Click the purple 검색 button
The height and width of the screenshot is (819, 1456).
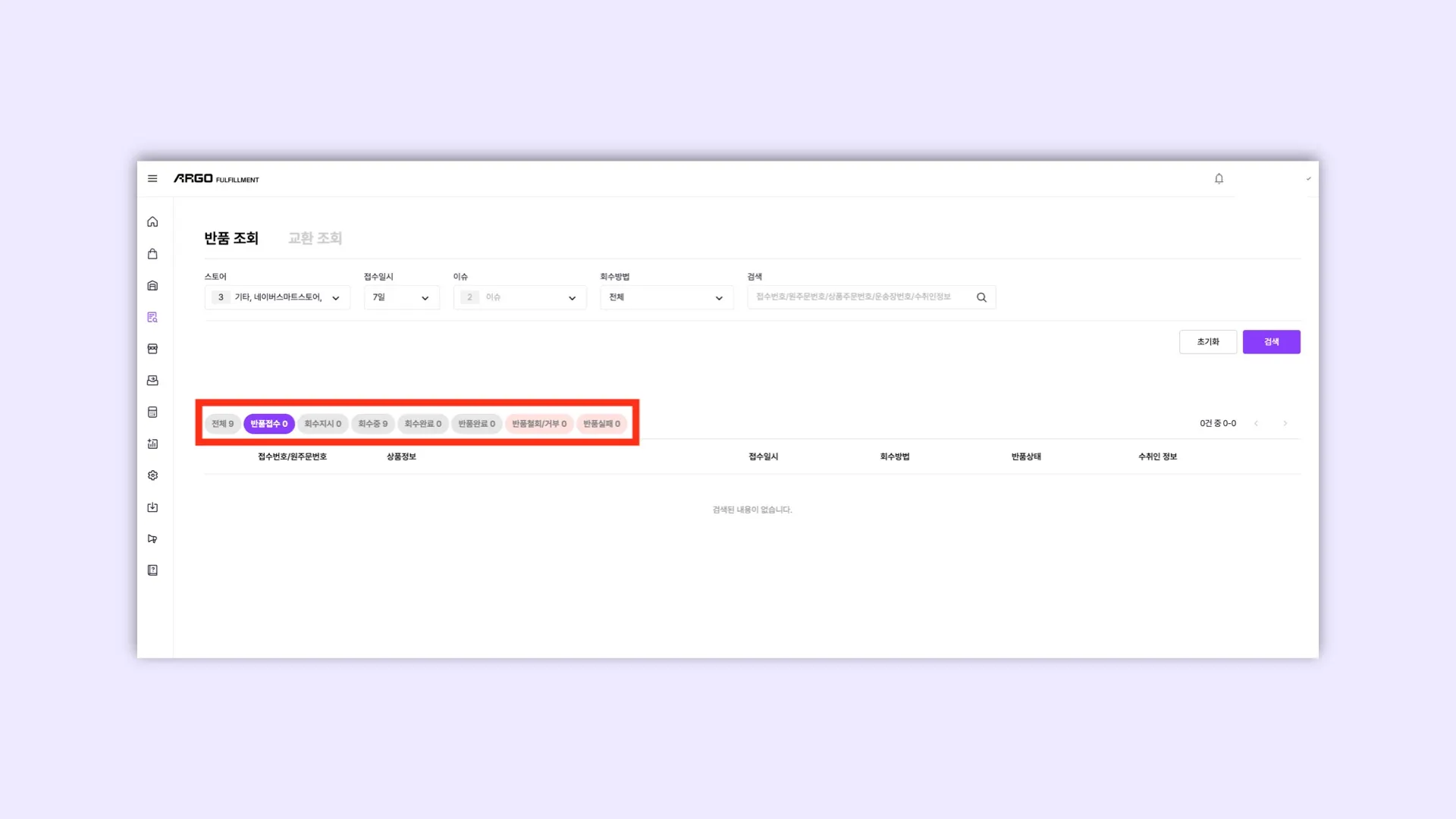point(1271,342)
